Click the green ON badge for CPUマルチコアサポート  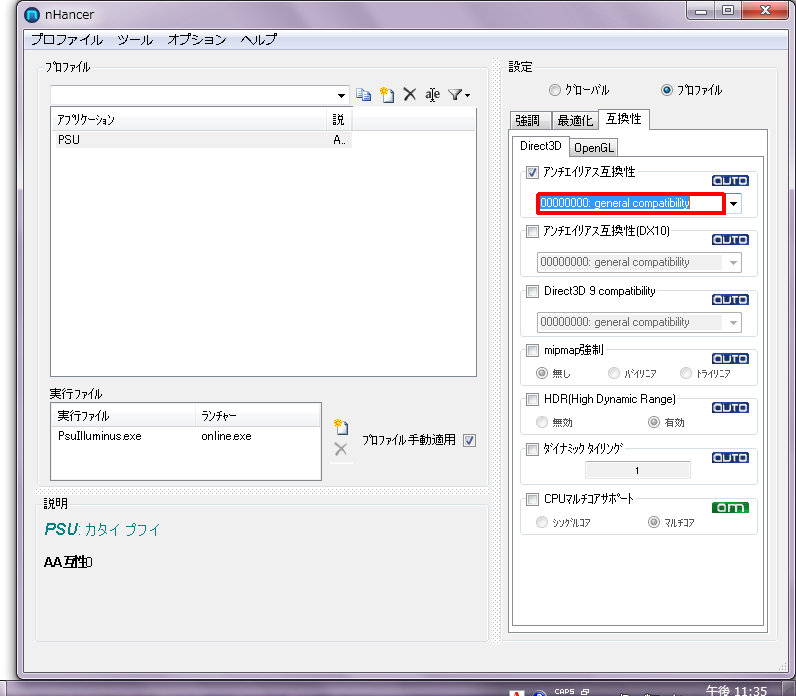(730, 508)
